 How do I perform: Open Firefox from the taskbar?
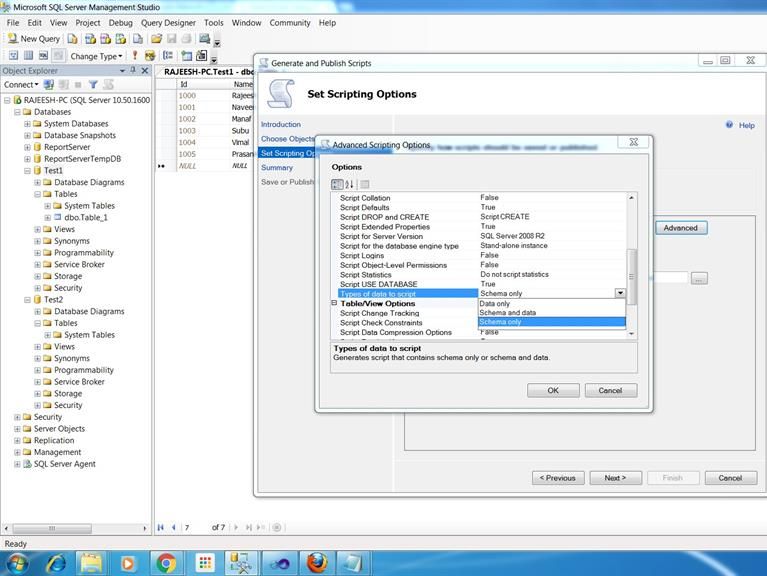click(316, 563)
